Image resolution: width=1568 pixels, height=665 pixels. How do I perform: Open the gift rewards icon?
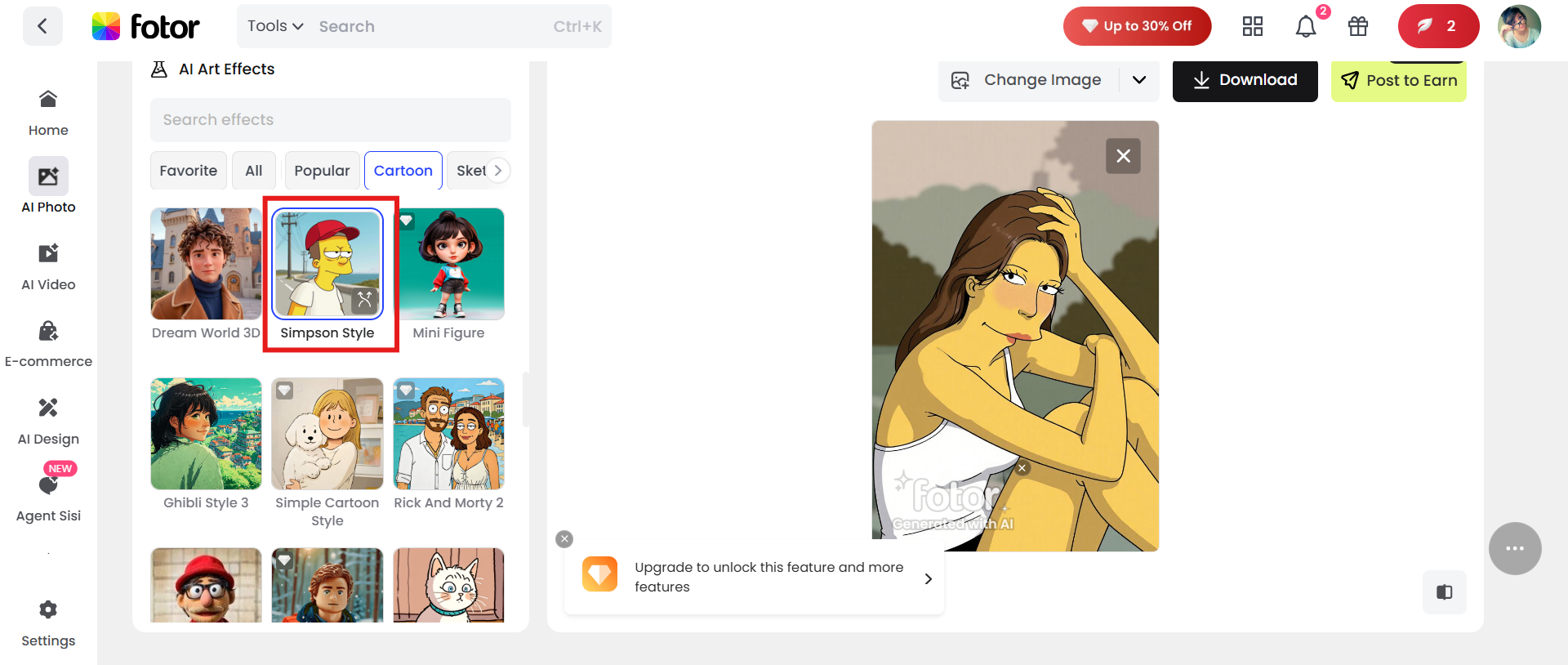(1358, 26)
